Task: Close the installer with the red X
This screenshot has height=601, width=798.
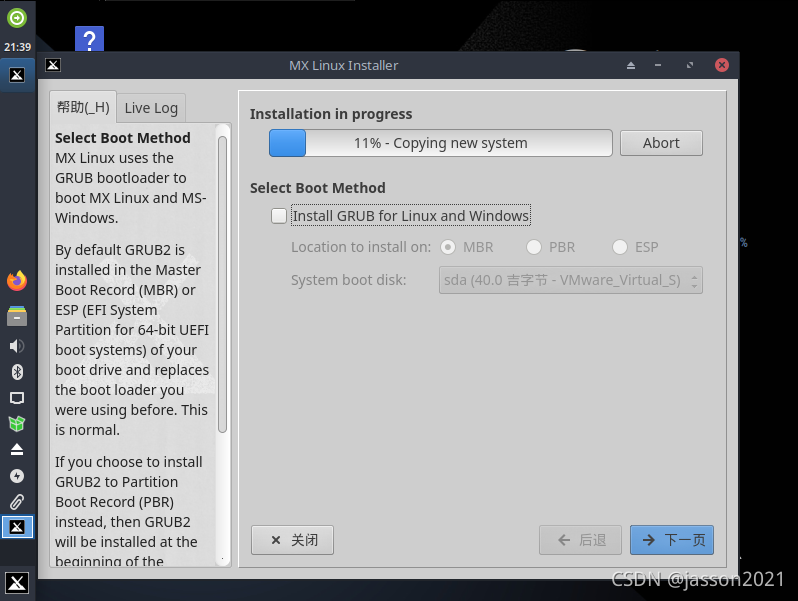Action: click(x=722, y=65)
